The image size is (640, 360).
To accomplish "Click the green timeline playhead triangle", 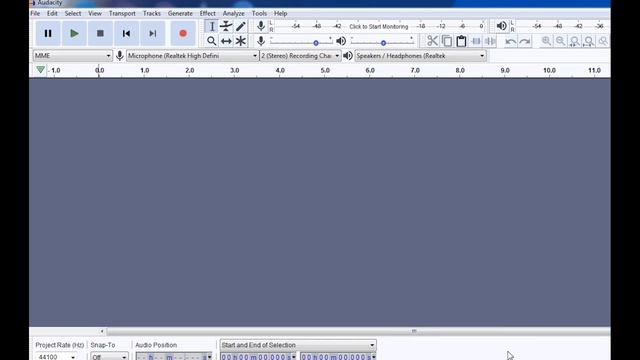I will (x=40, y=70).
